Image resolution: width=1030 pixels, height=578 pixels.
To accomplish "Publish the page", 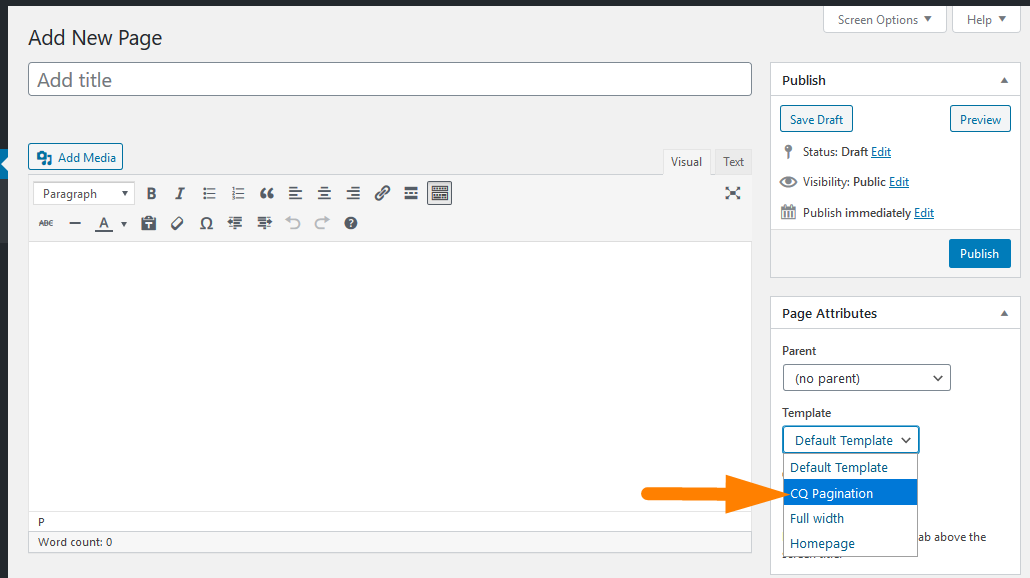I will [x=979, y=254].
